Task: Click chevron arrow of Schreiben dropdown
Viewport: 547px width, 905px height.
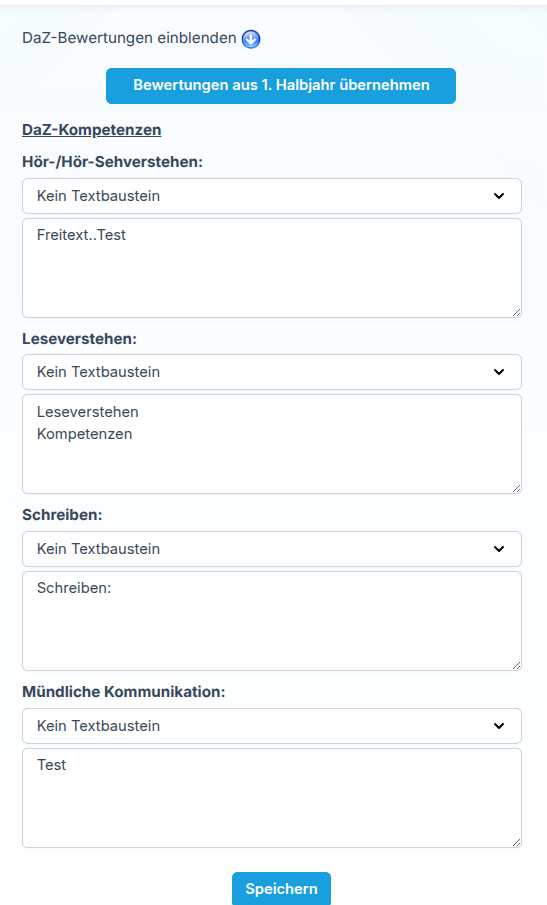Action: [499, 549]
